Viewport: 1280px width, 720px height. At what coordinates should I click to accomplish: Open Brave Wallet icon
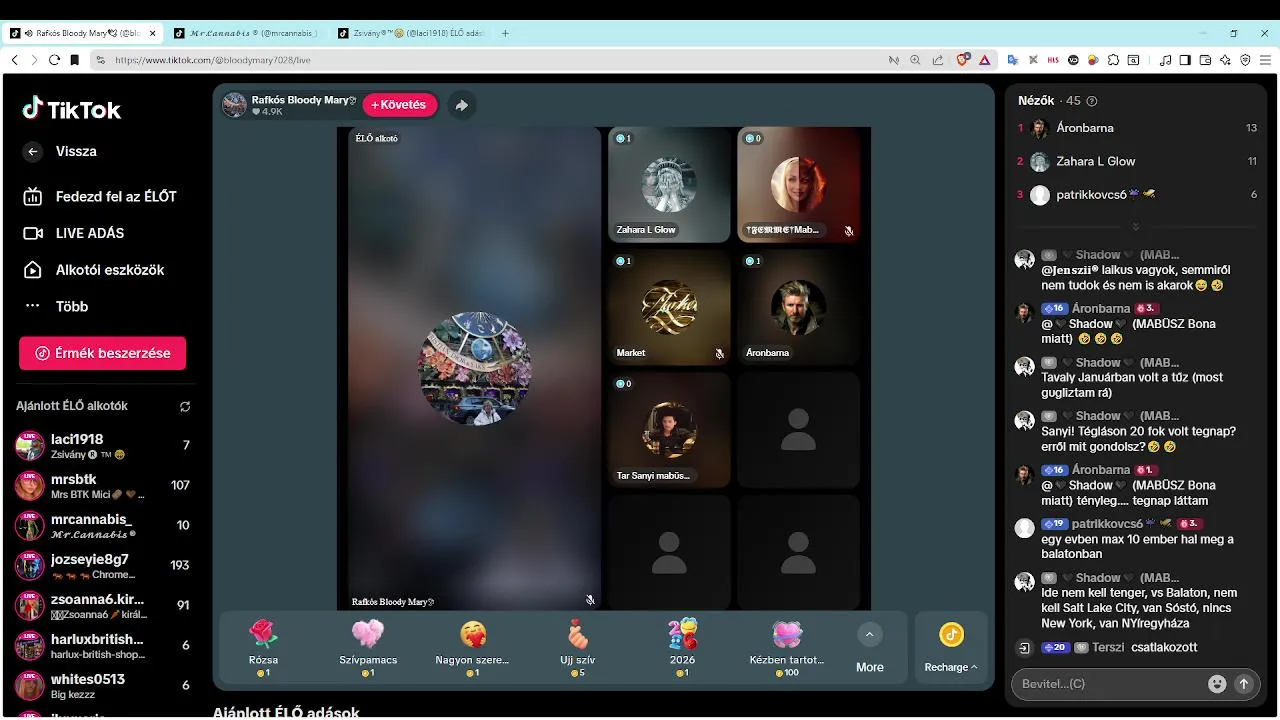pyautogui.click(x=1205, y=60)
